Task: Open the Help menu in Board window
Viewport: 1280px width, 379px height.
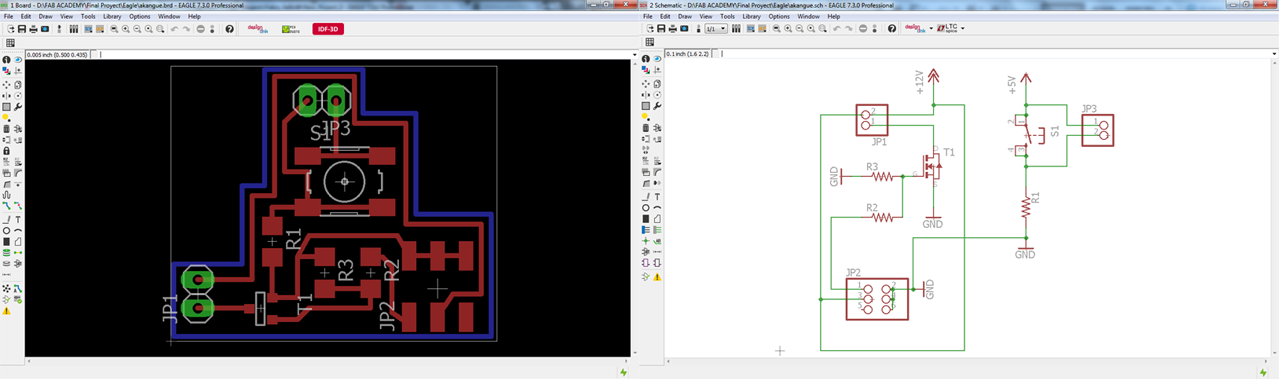Action: (194, 16)
